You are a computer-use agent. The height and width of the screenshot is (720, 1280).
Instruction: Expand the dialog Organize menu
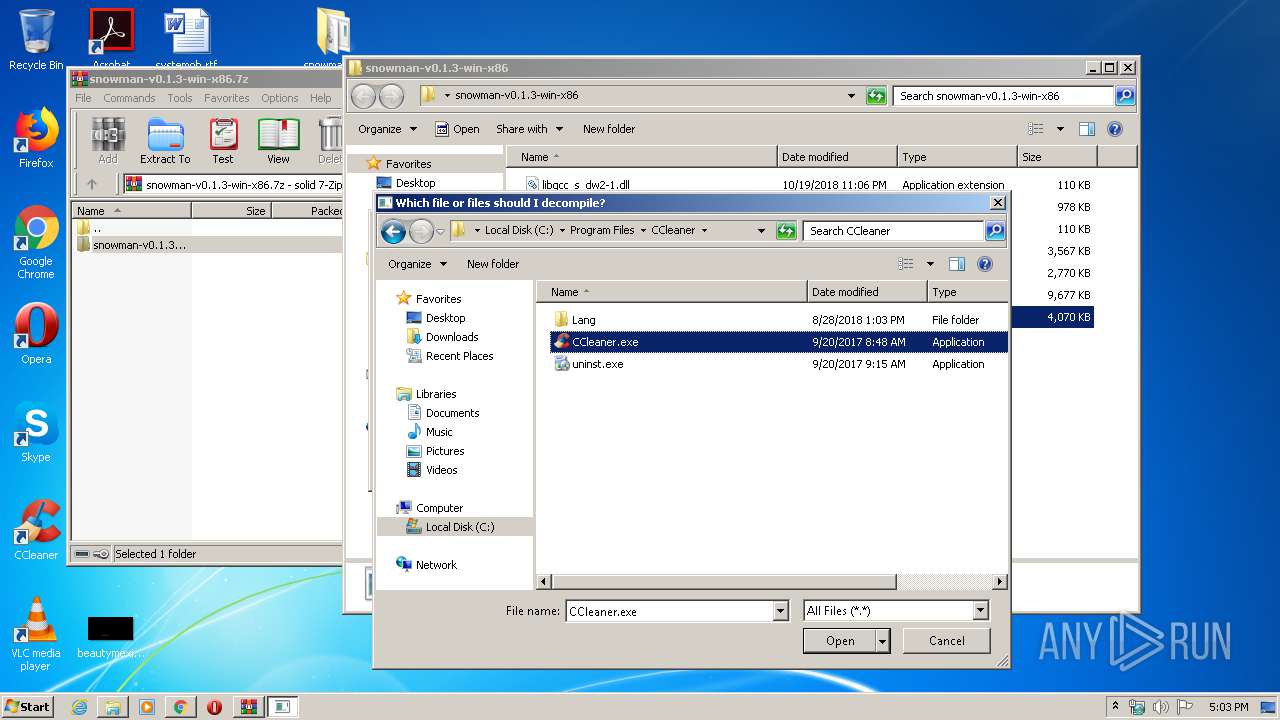point(417,264)
